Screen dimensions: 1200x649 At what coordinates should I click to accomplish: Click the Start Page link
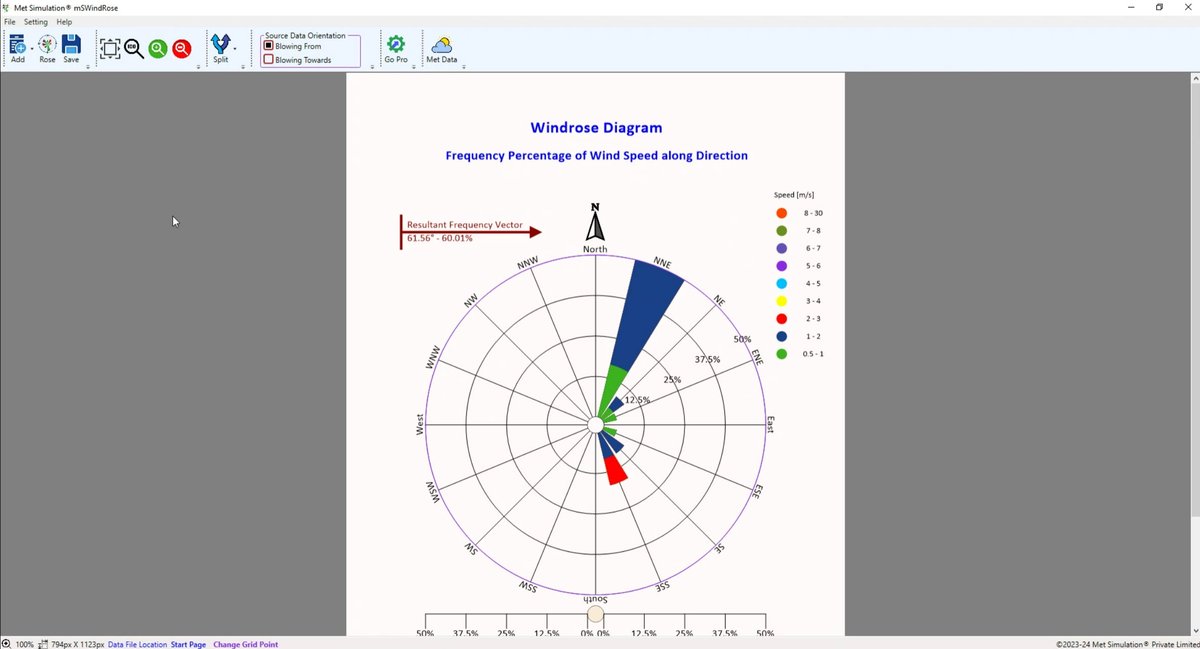(x=188, y=645)
